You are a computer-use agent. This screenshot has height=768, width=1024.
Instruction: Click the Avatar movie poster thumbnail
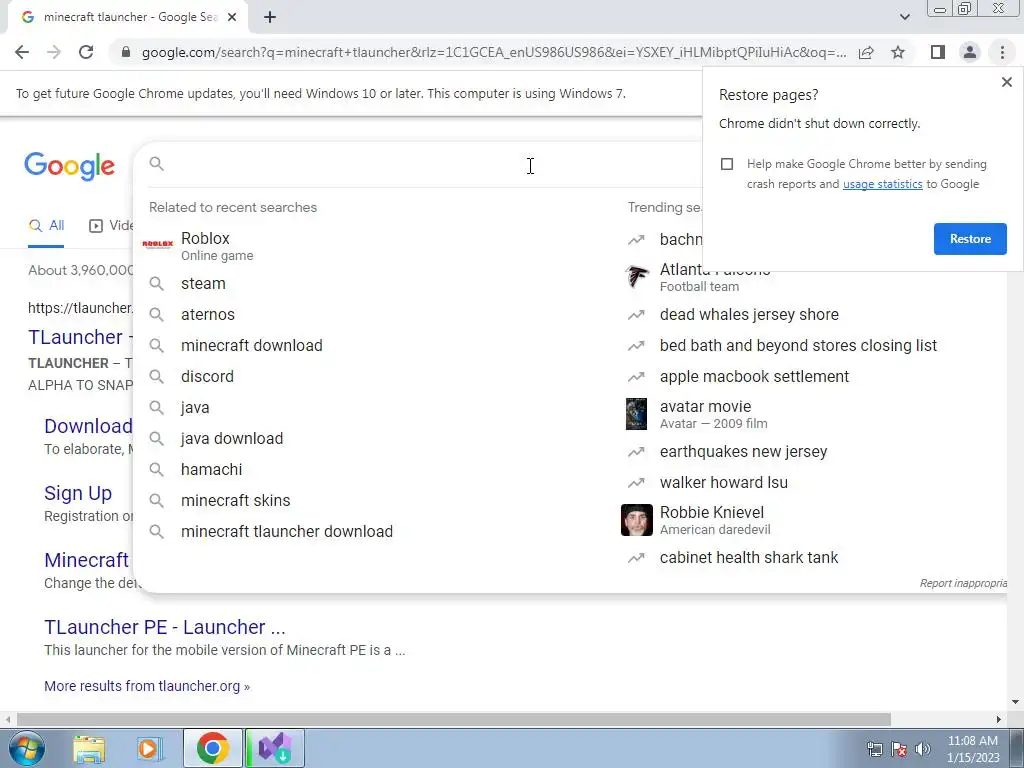click(636, 414)
